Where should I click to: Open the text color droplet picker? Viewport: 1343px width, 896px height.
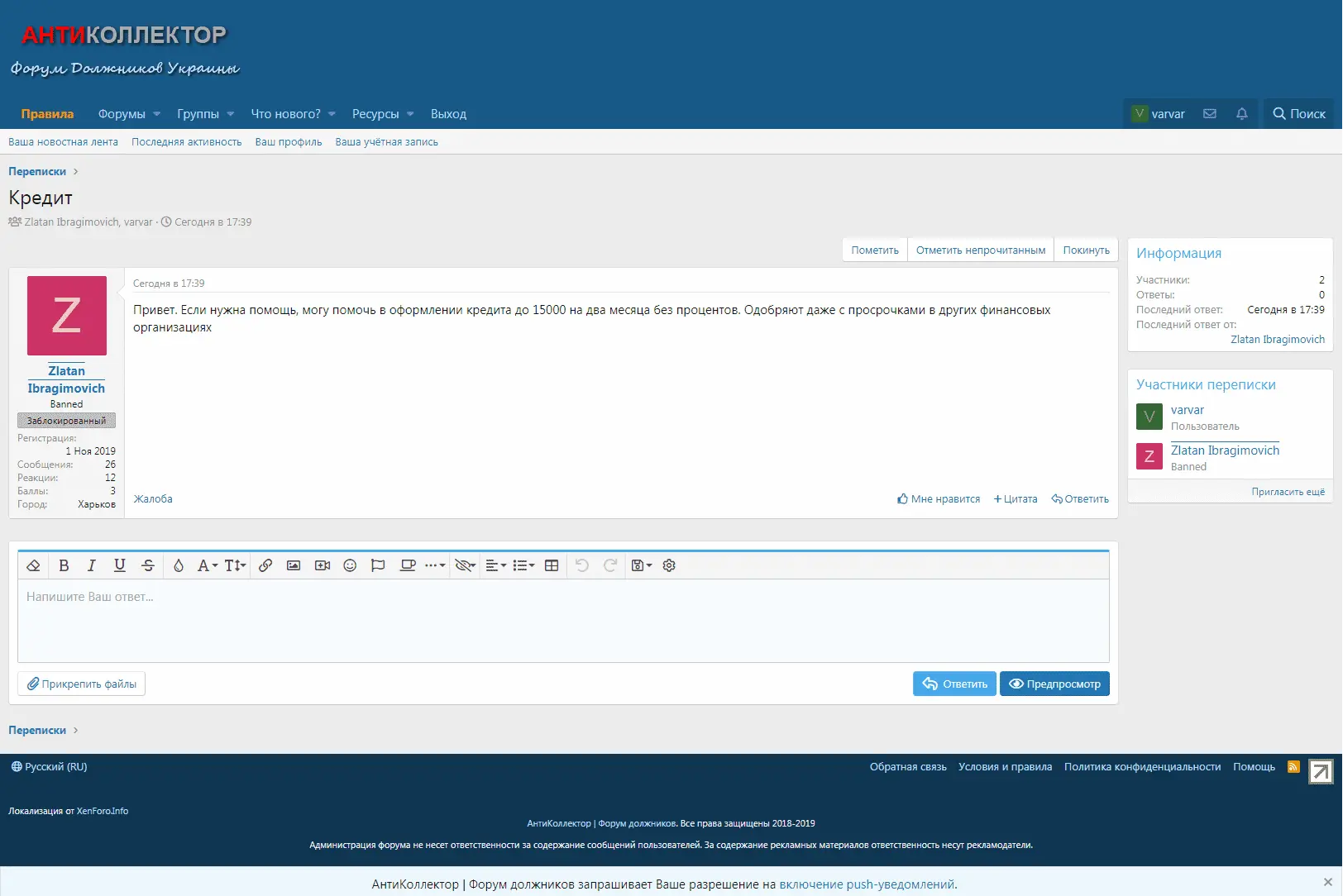pyautogui.click(x=178, y=565)
